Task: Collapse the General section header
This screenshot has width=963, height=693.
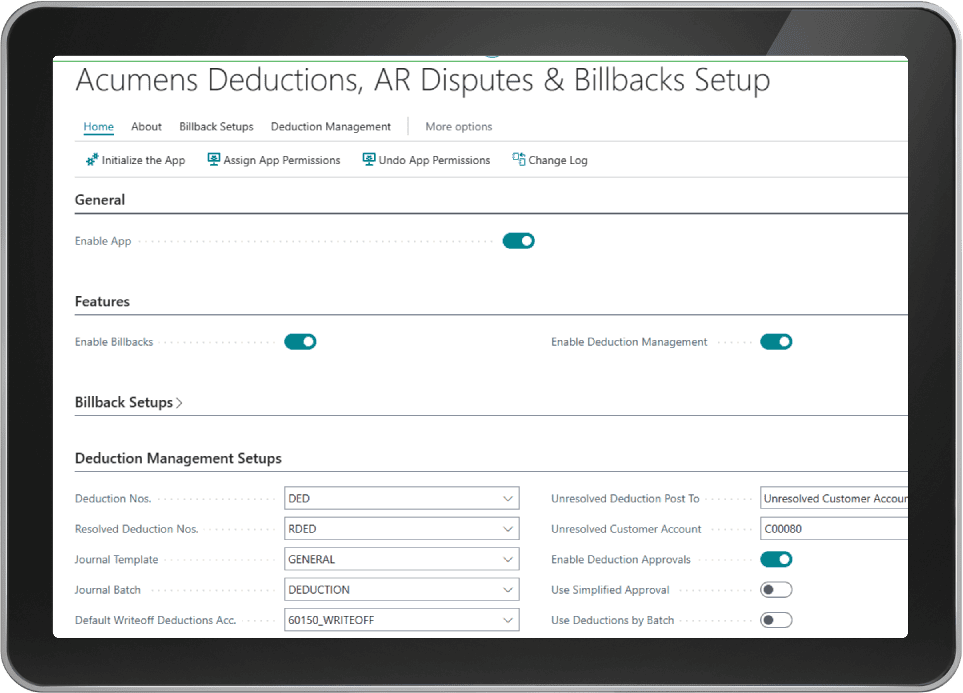Action: click(x=99, y=200)
